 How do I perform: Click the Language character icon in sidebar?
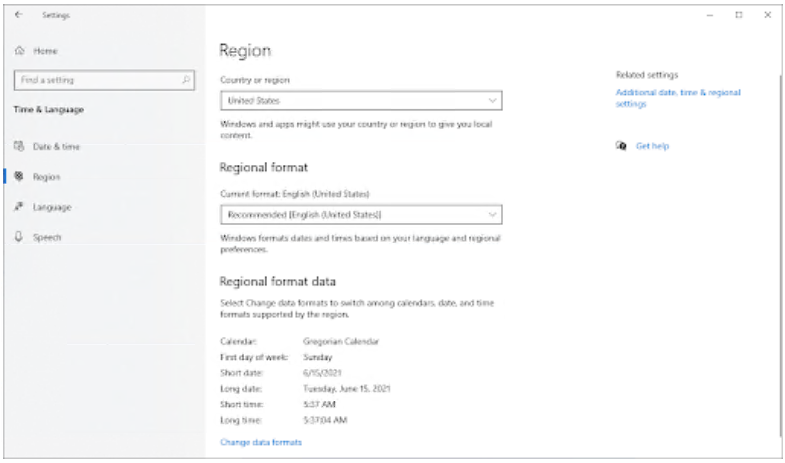pos(19,207)
